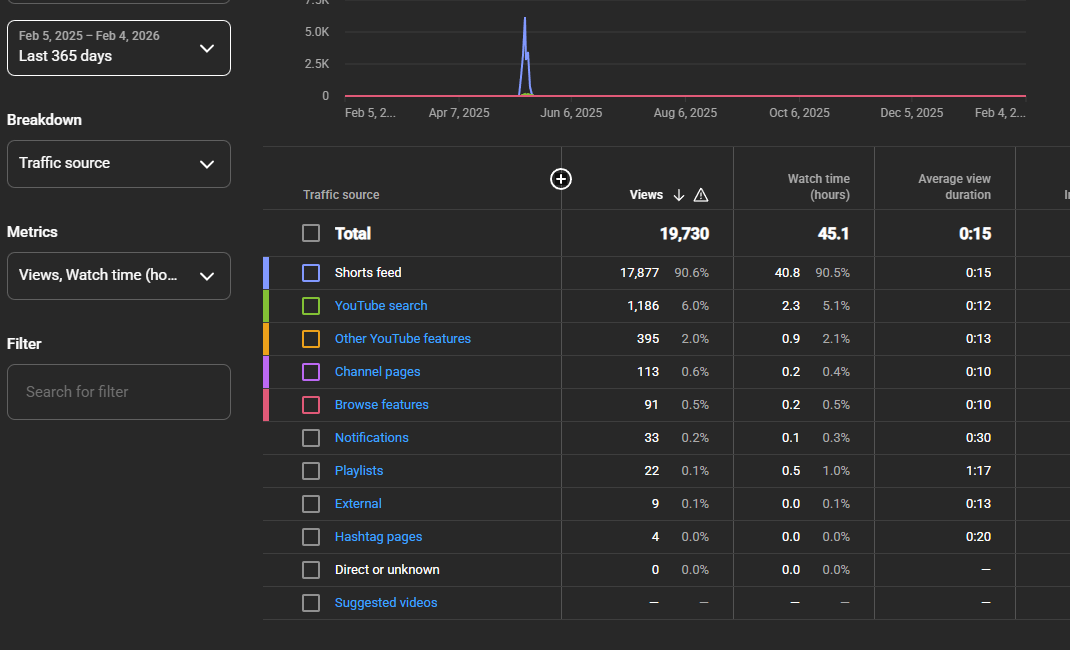This screenshot has width=1070, height=650.
Task: Toggle the Shorts feed checkbox
Action: [x=311, y=273]
